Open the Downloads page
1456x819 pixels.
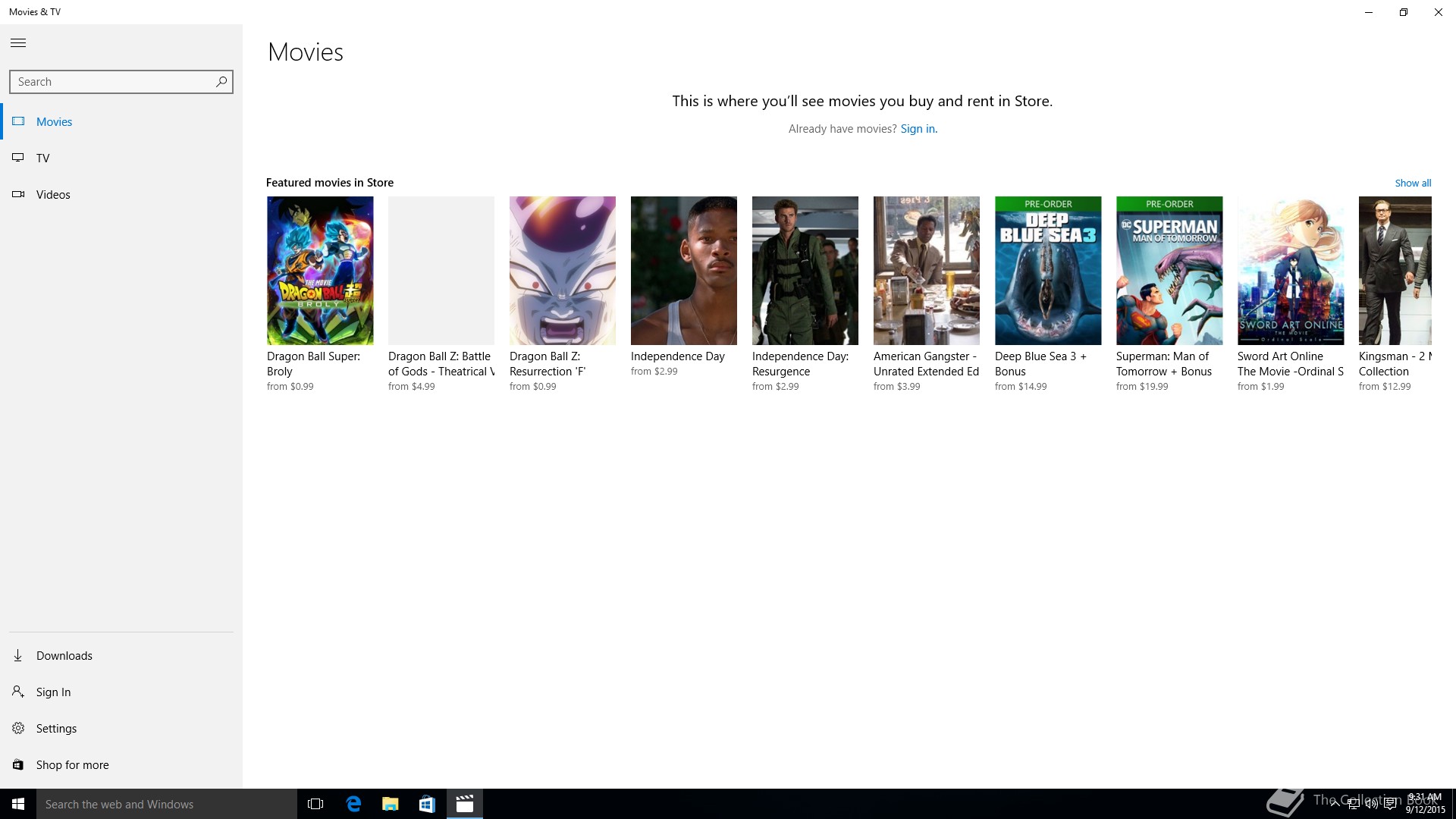pos(64,655)
